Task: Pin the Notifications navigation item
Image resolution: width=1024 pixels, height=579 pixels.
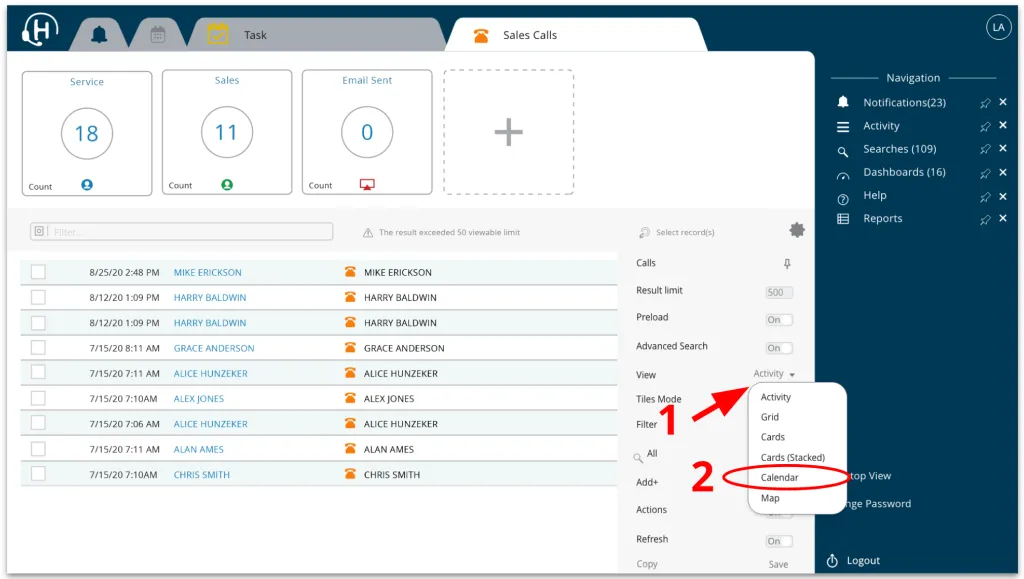Action: 985,102
